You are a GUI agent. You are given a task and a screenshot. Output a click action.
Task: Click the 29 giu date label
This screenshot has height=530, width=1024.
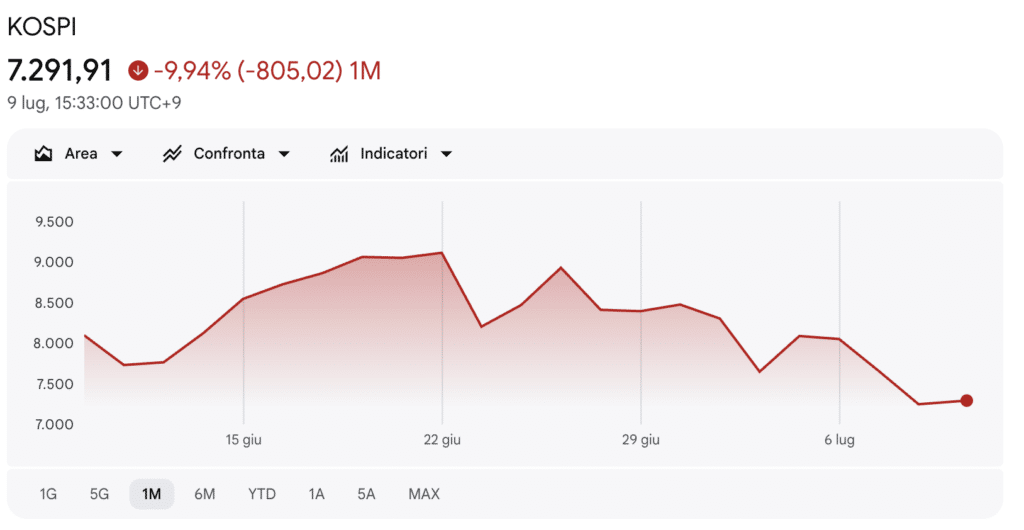(x=641, y=440)
